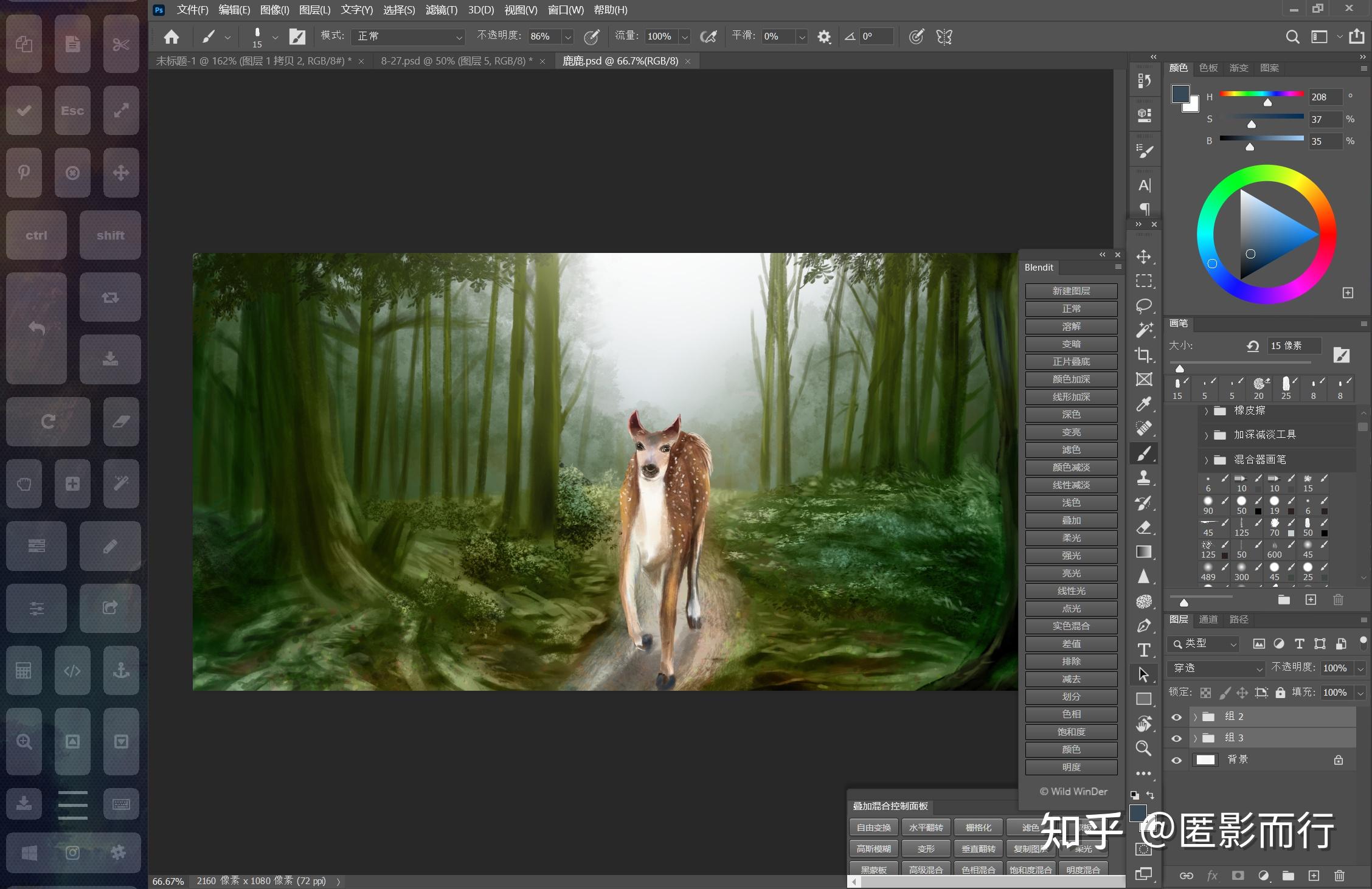The width and height of the screenshot is (1372, 889).
Task: Open the 窗口(W) menu
Action: coord(566,10)
